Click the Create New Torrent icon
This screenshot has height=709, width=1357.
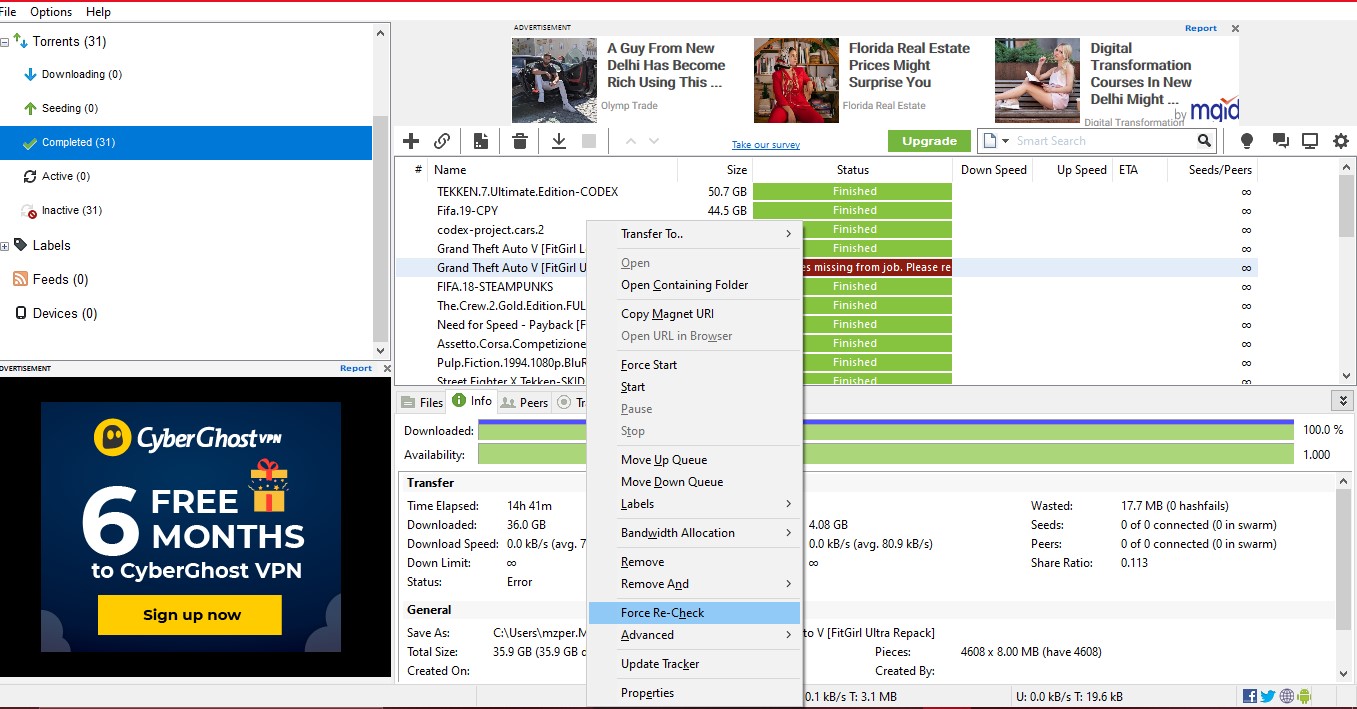481,141
